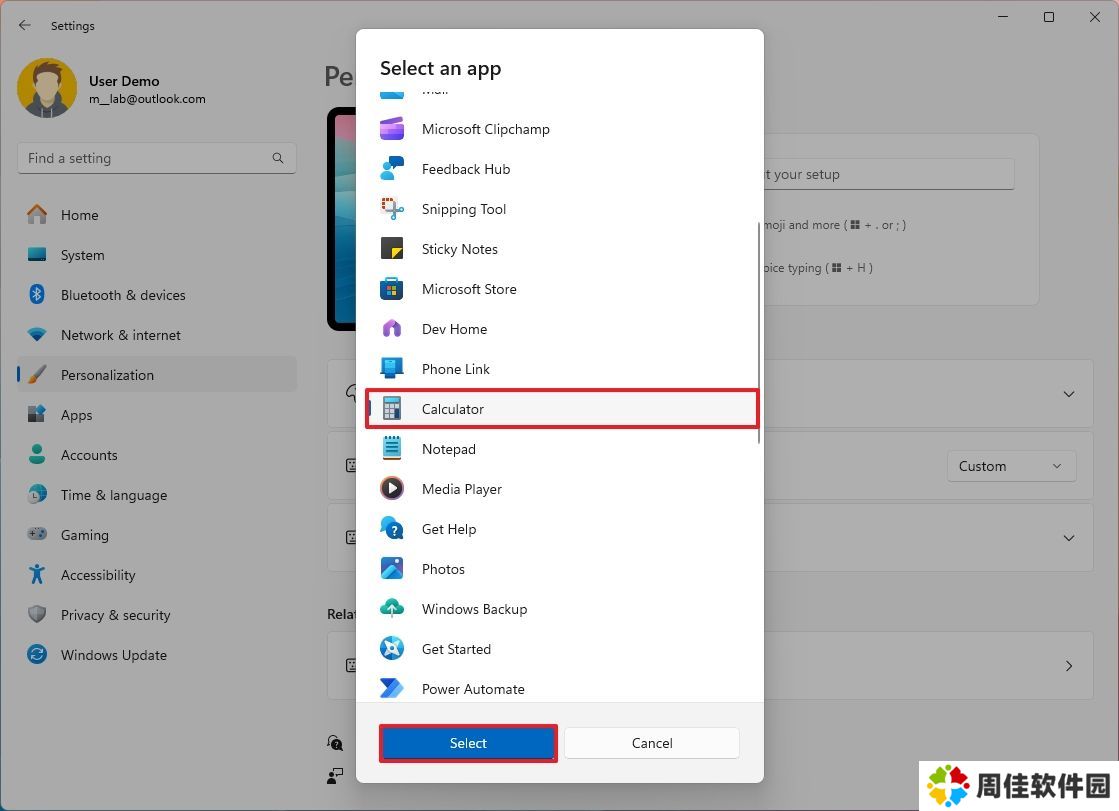This screenshot has width=1119, height=811.
Task: Maximize the Settings window
Action: pos(1048,17)
